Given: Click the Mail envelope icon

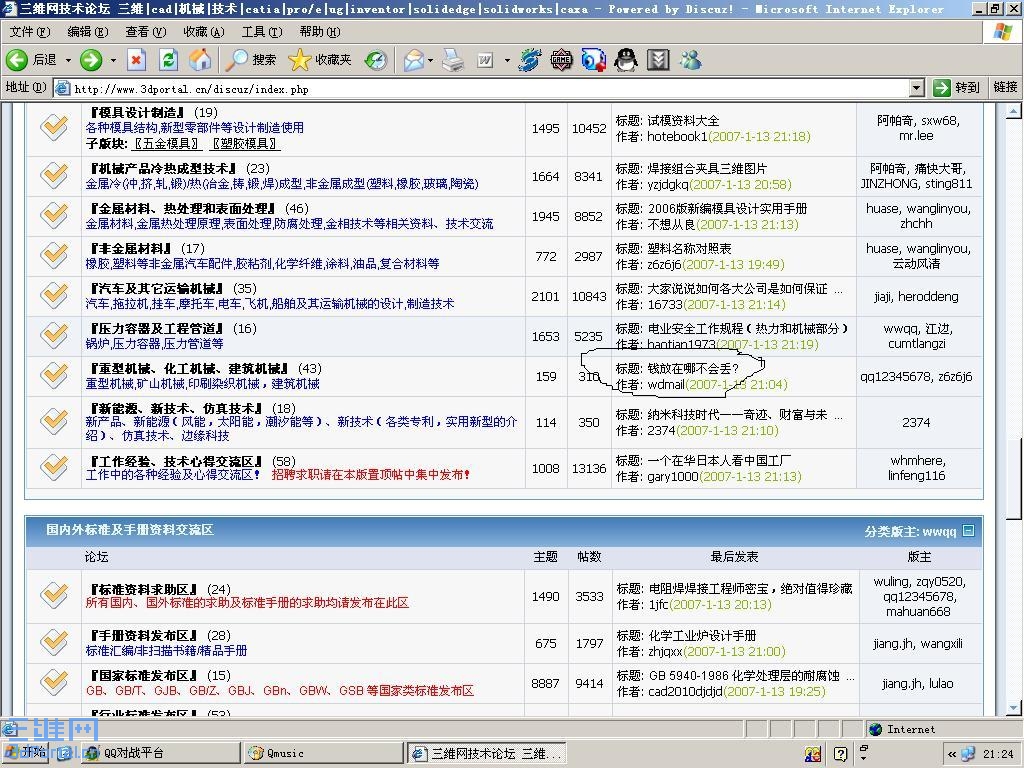Looking at the screenshot, I should [x=413, y=60].
